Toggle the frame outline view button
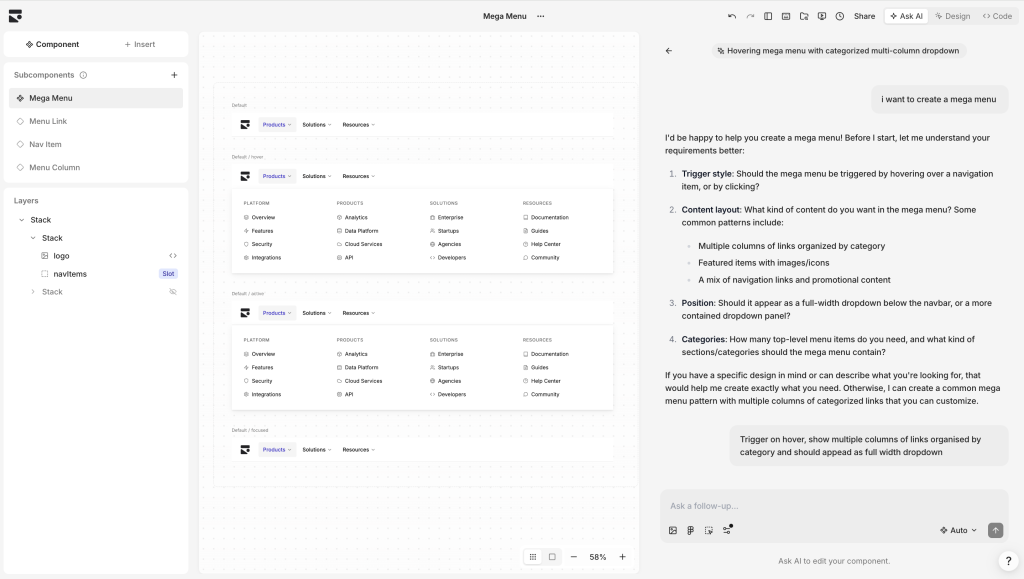 pyautogui.click(x=552, y=557)
